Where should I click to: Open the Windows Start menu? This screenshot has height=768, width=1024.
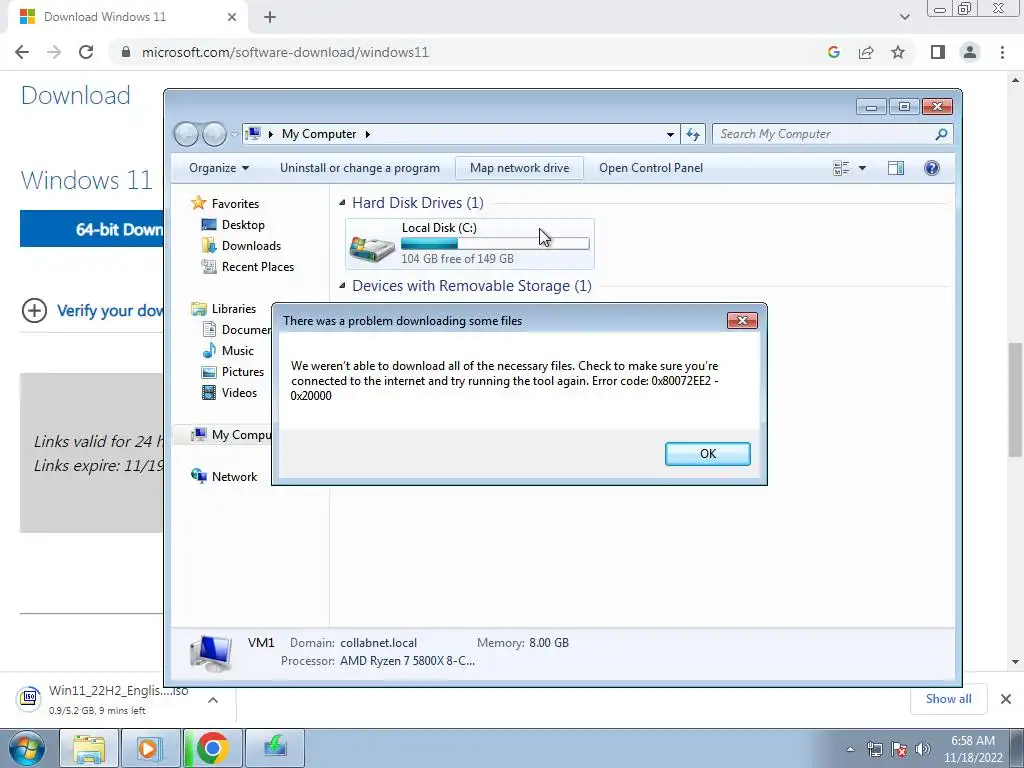coord(27,748)
